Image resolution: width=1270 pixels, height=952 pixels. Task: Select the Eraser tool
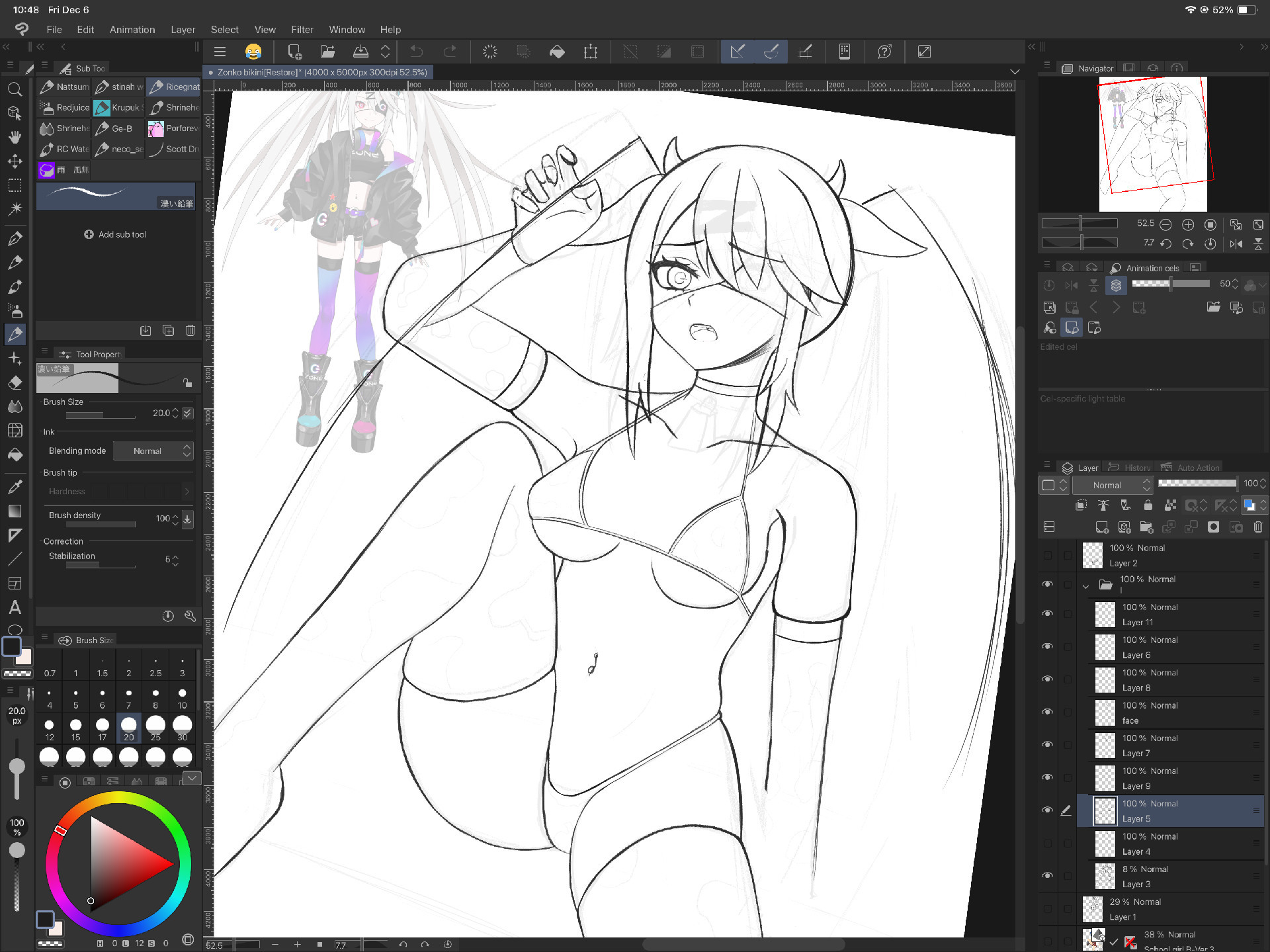pyautogui.click(x=15, y=382)
